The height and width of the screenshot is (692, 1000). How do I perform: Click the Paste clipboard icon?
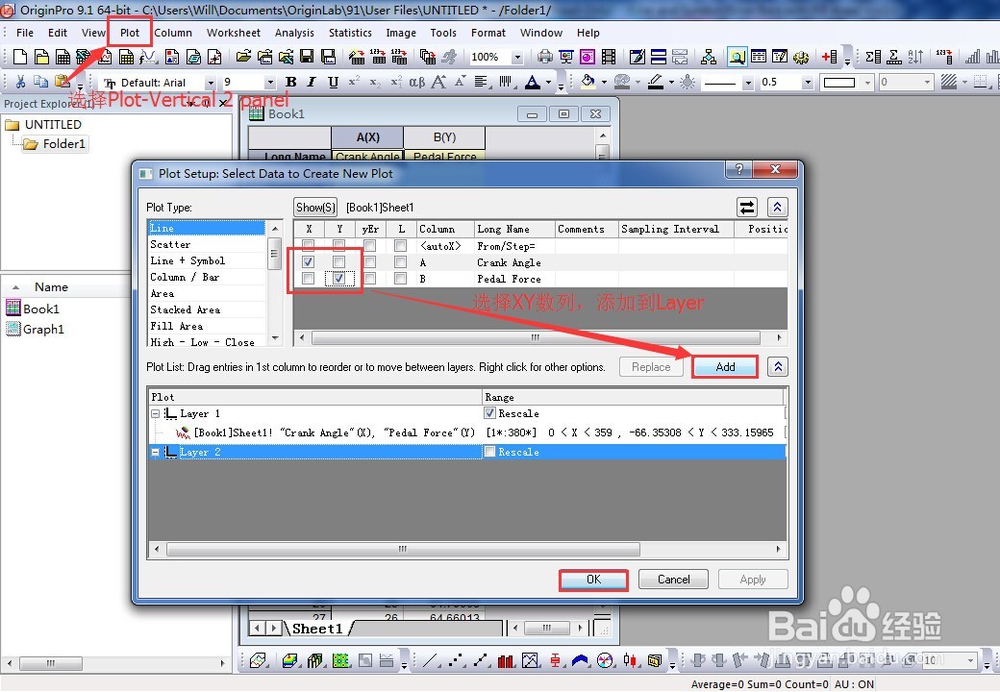pyautogui.click(x=62, y=82)
